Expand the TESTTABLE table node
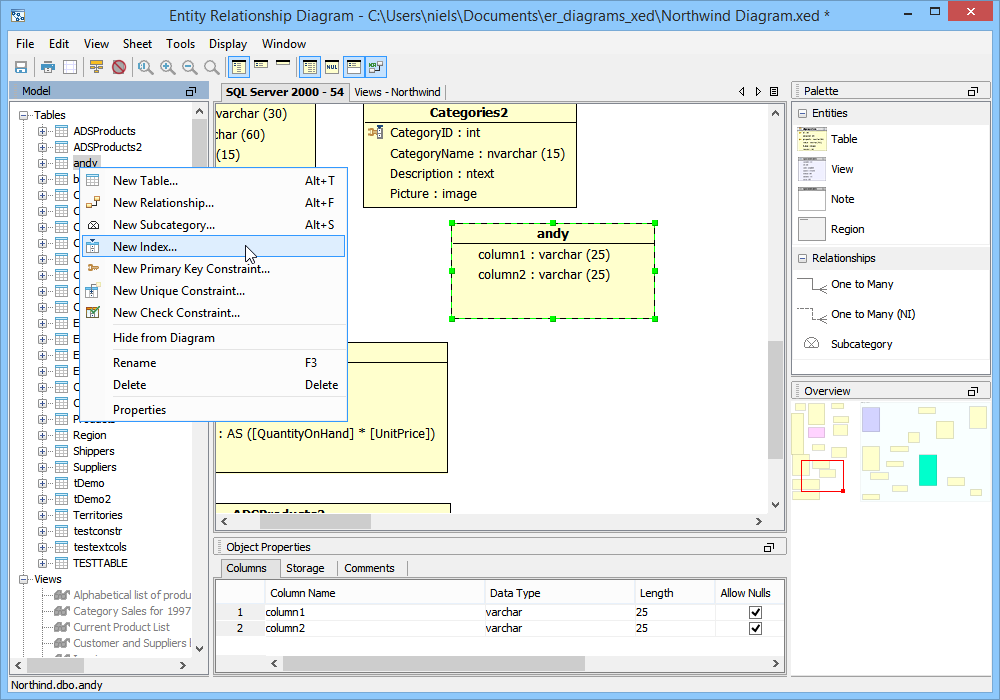The width and height of the screenshot is (1000, 700). click(42, 564)
